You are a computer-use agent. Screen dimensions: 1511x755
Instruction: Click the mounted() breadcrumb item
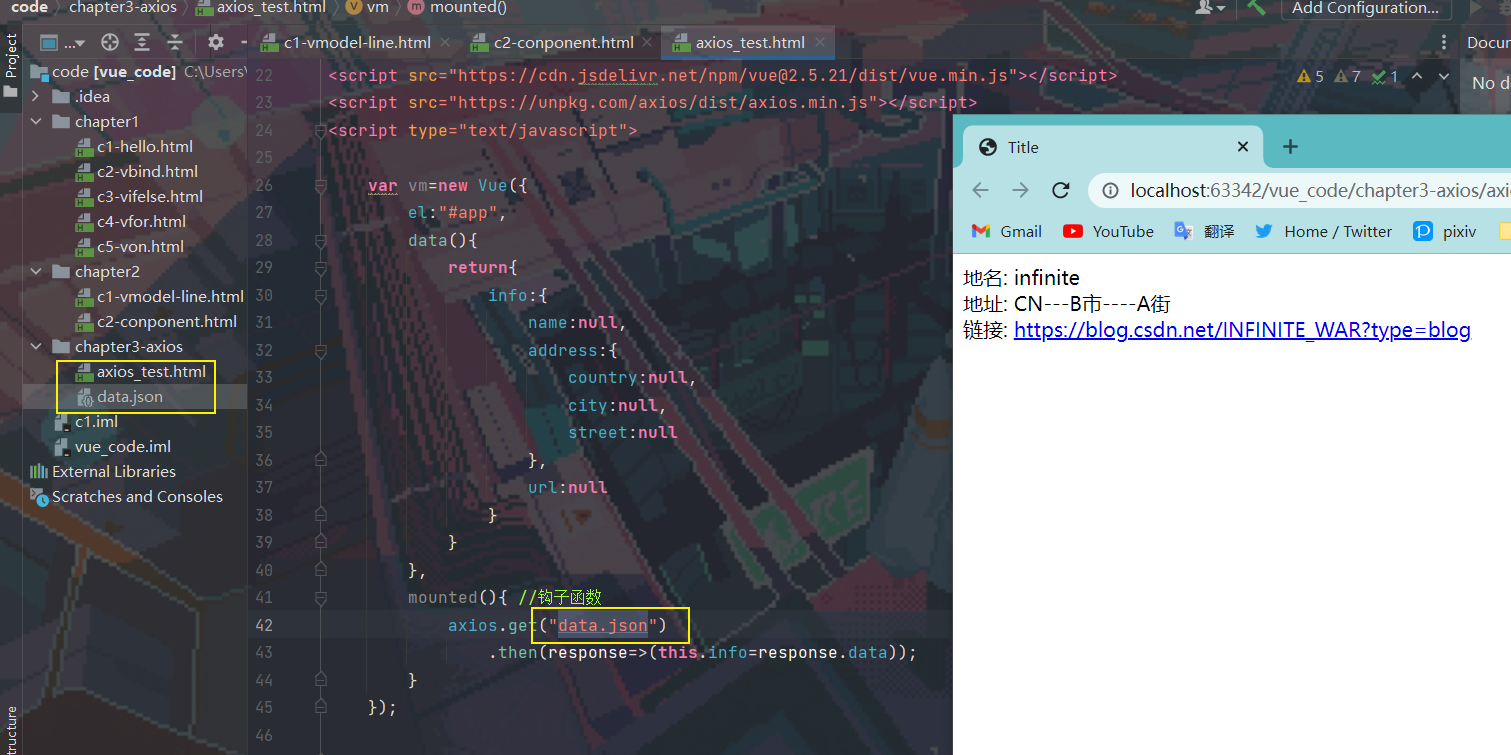[x=457, y=7]
